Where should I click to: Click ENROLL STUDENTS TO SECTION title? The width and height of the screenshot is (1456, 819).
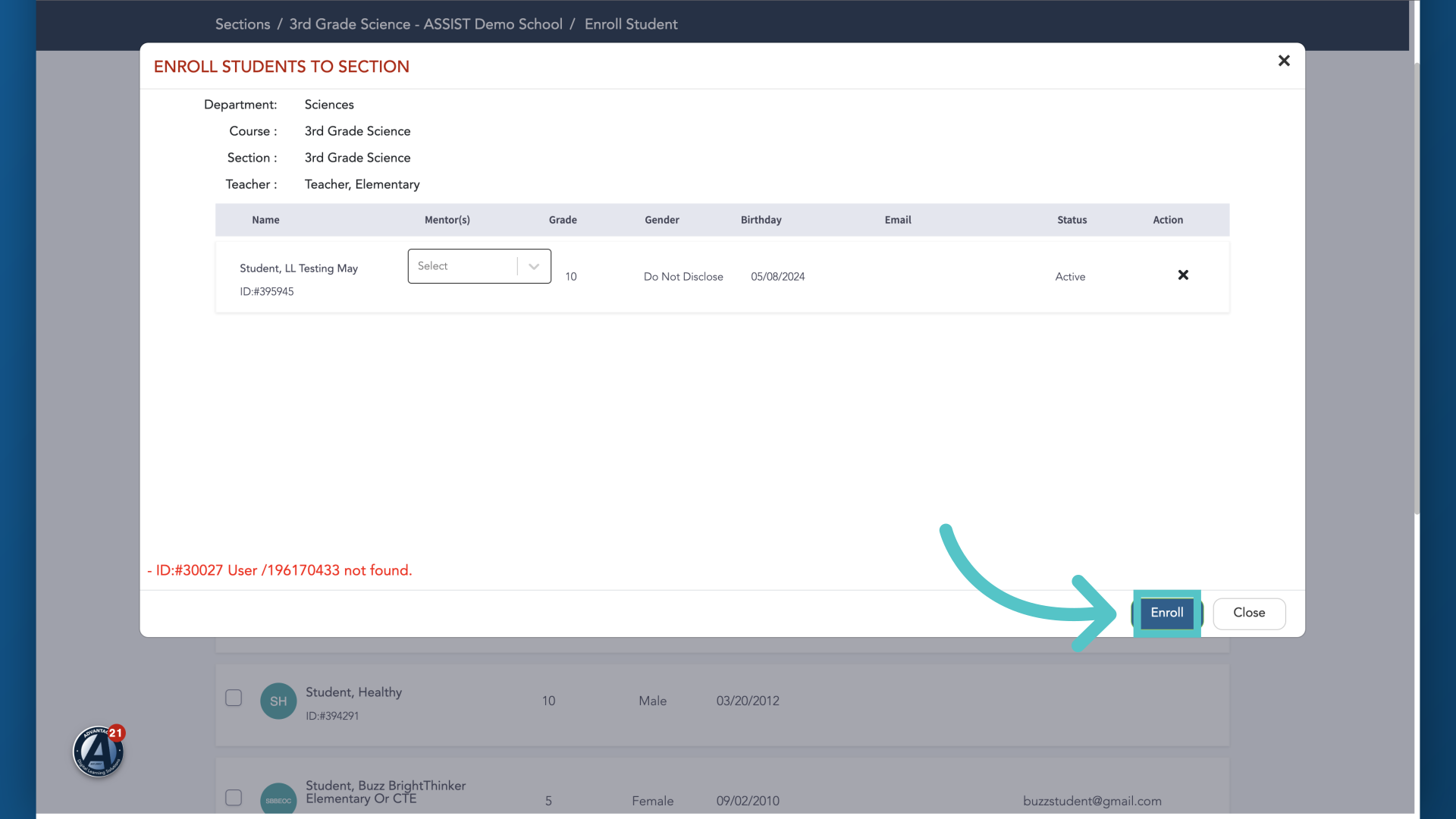click(x=281, y=67)
